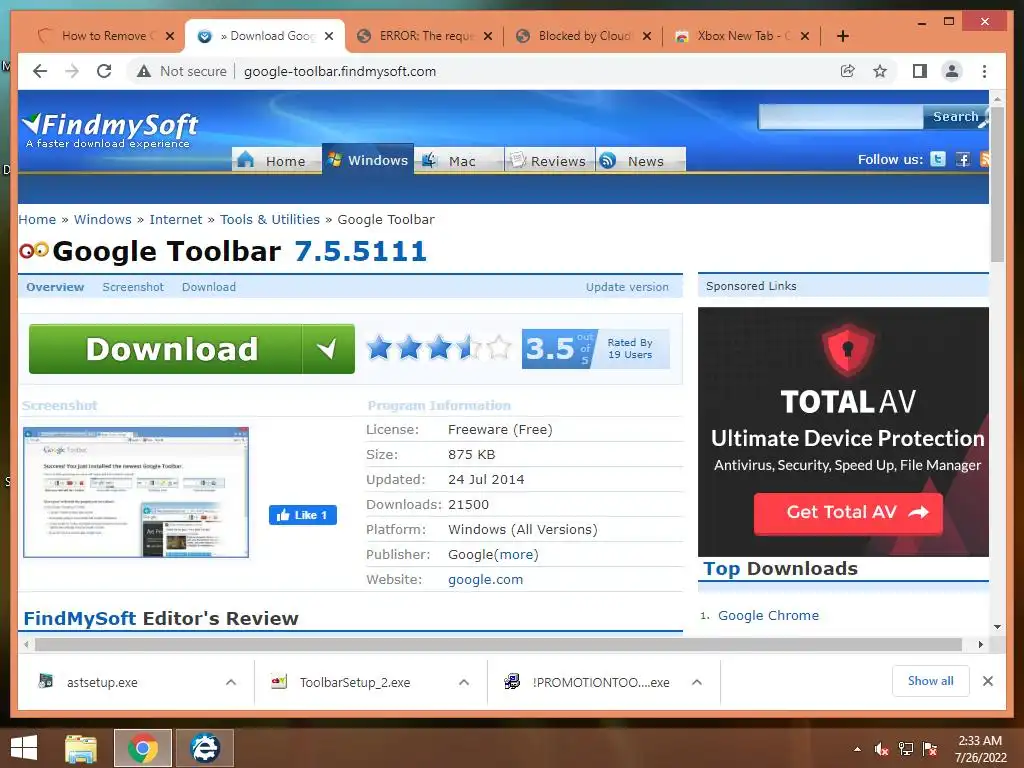Click the Action Center flag icon

tap(930, 749)
